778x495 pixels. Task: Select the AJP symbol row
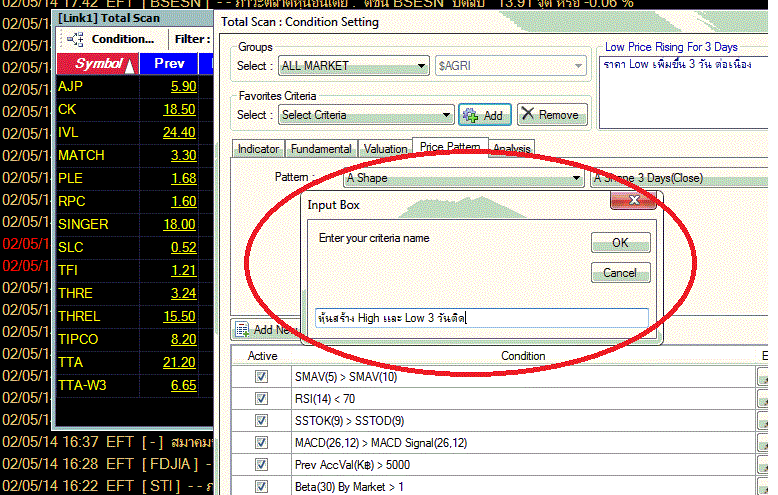70,86
